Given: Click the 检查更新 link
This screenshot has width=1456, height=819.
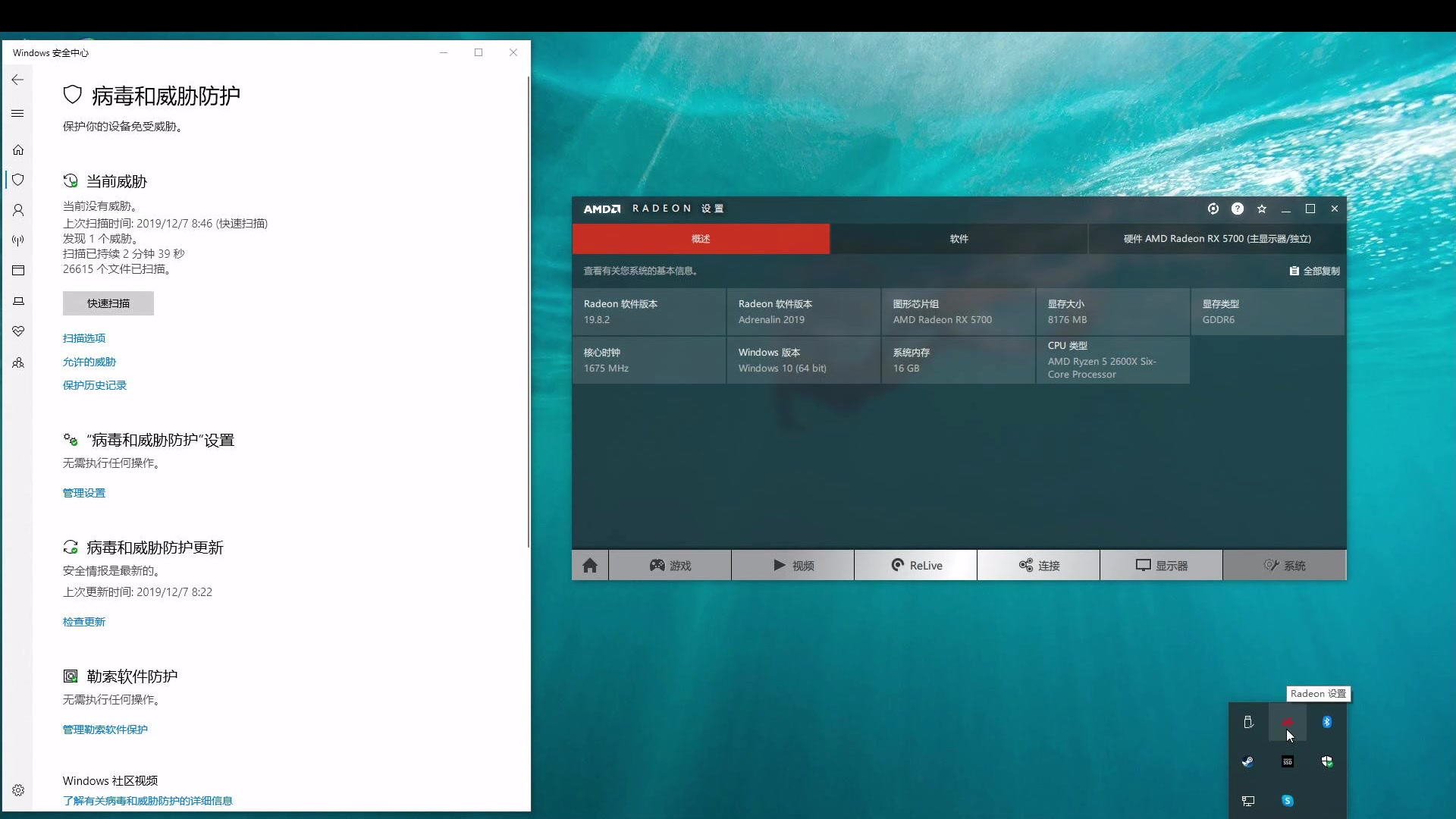Looking at the screenshot, I should [84, 622].
